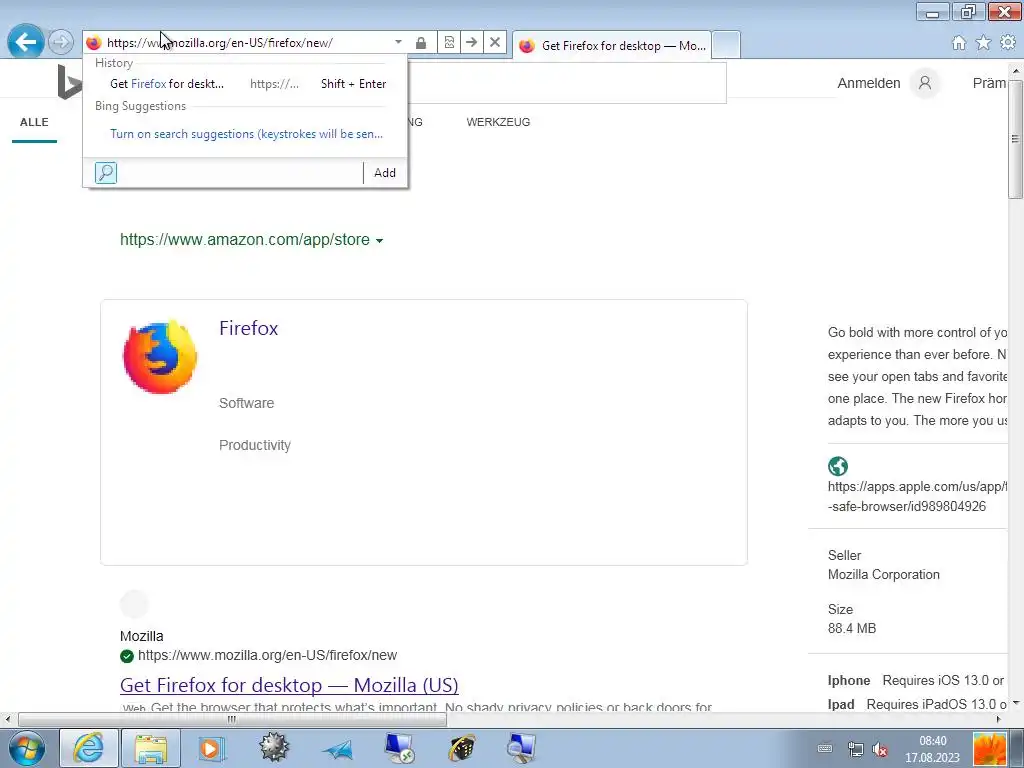This screenshot has width=1024, height=768.
Task: Click the vertical scrollbar up arrow
Action: point(1016,69)
